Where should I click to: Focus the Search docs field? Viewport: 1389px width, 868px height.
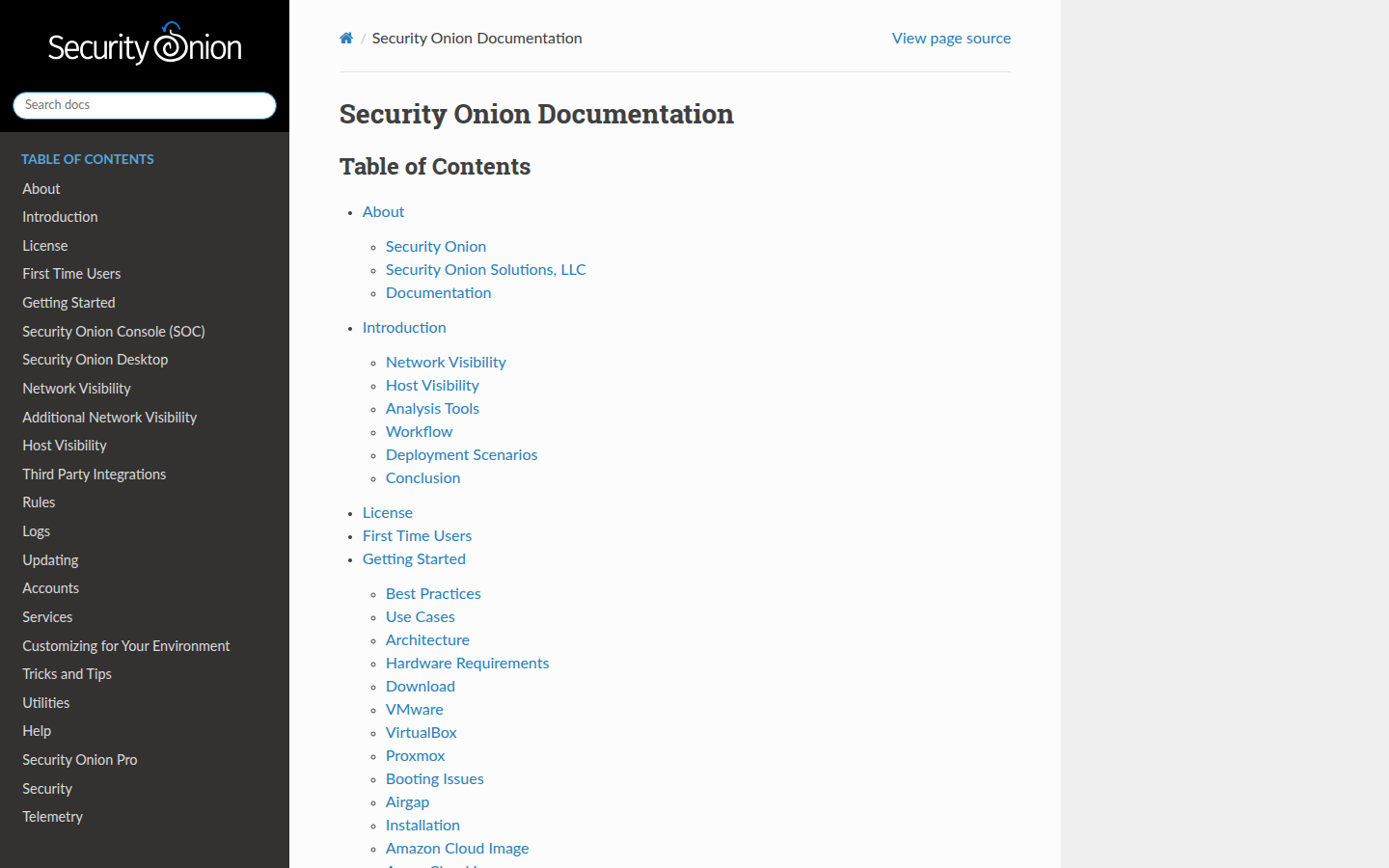pos(145,105)
